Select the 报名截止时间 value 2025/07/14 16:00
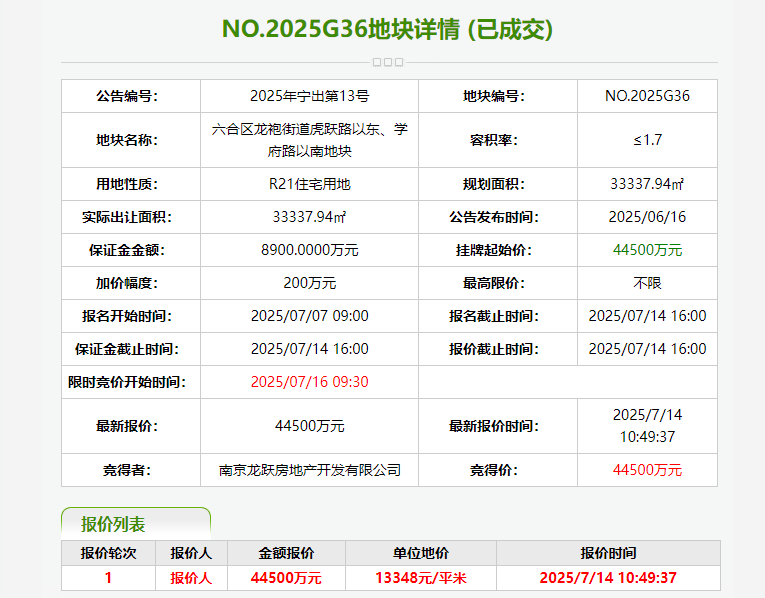 click(x=647, y=316)
